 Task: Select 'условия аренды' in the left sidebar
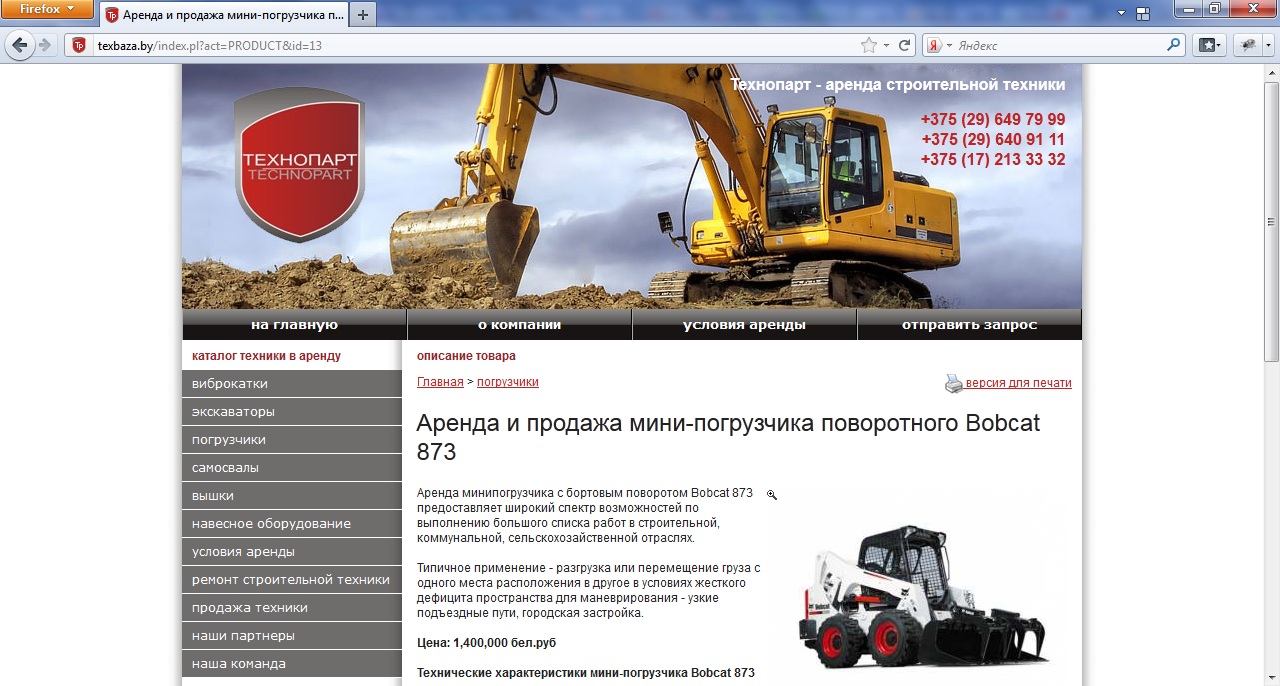point(292,552)
